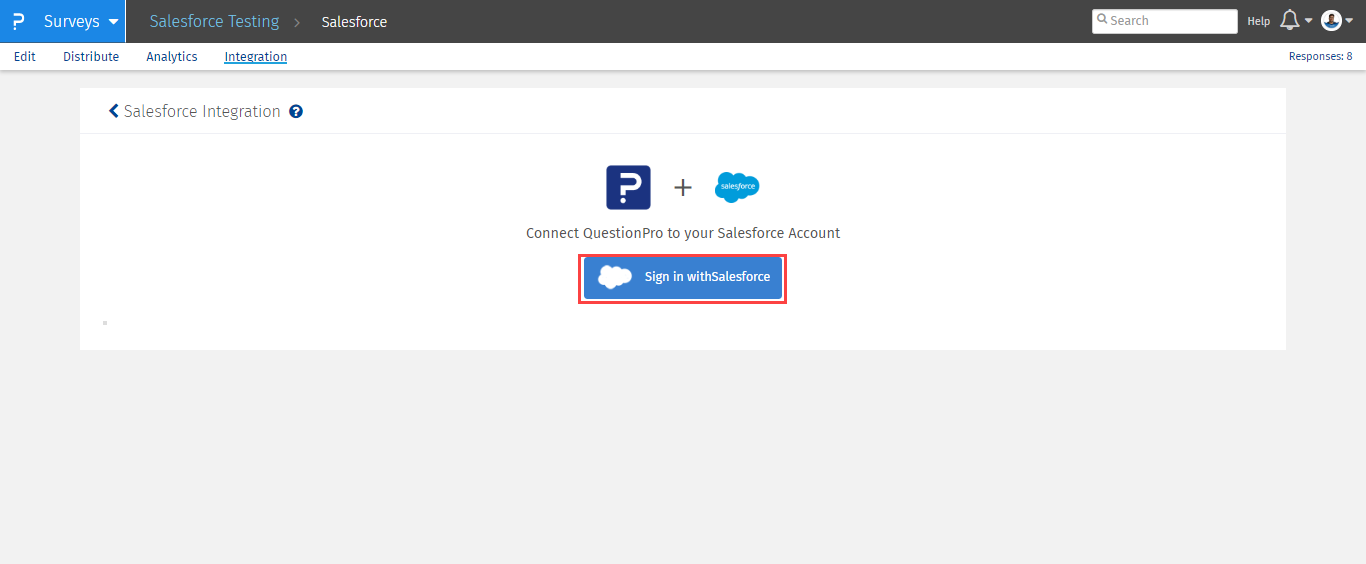This screenshot has width=1366, height=564.
Task: Open the Analytics tab
Action: (x=172, y=57)
